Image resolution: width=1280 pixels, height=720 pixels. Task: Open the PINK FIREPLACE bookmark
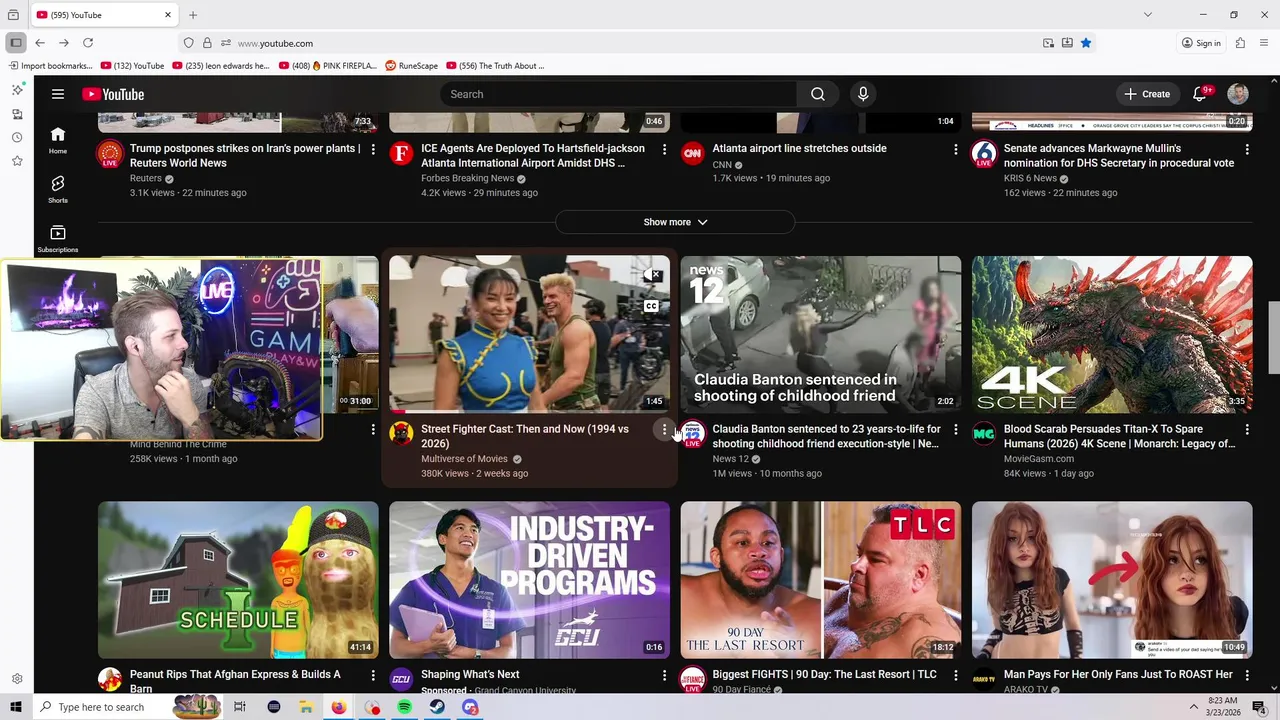pos(328,66)
